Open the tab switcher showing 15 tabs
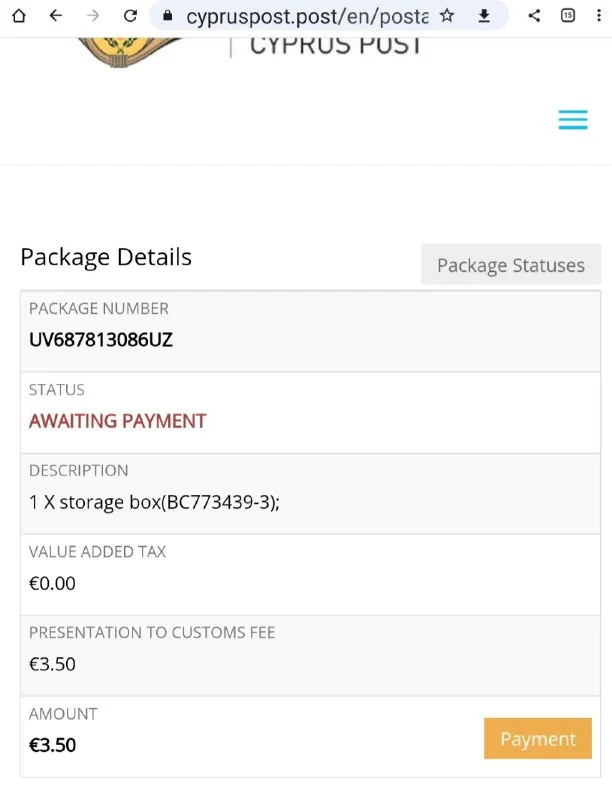612x800 pixels. (568, 16)
